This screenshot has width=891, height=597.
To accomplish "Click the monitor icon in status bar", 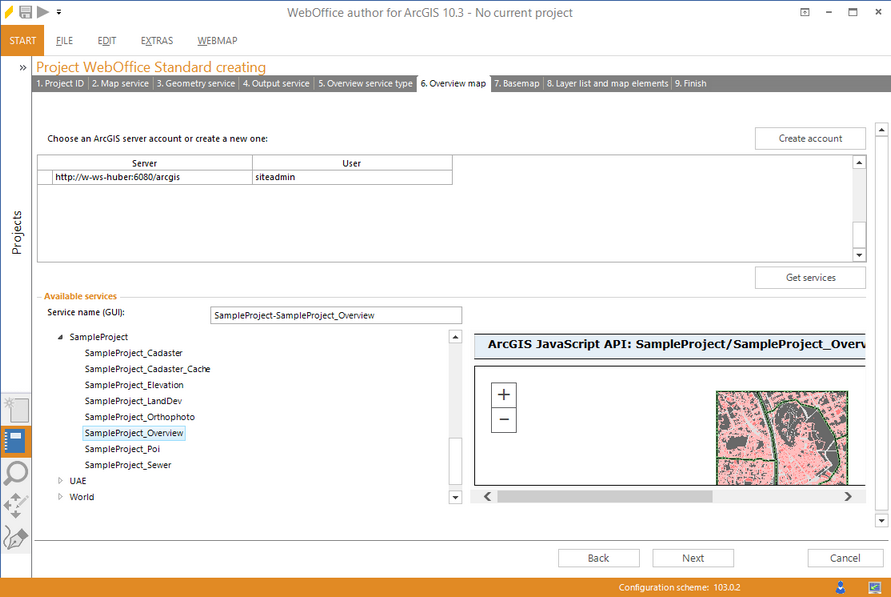I will pyautogui.click(x=872, y=587).
